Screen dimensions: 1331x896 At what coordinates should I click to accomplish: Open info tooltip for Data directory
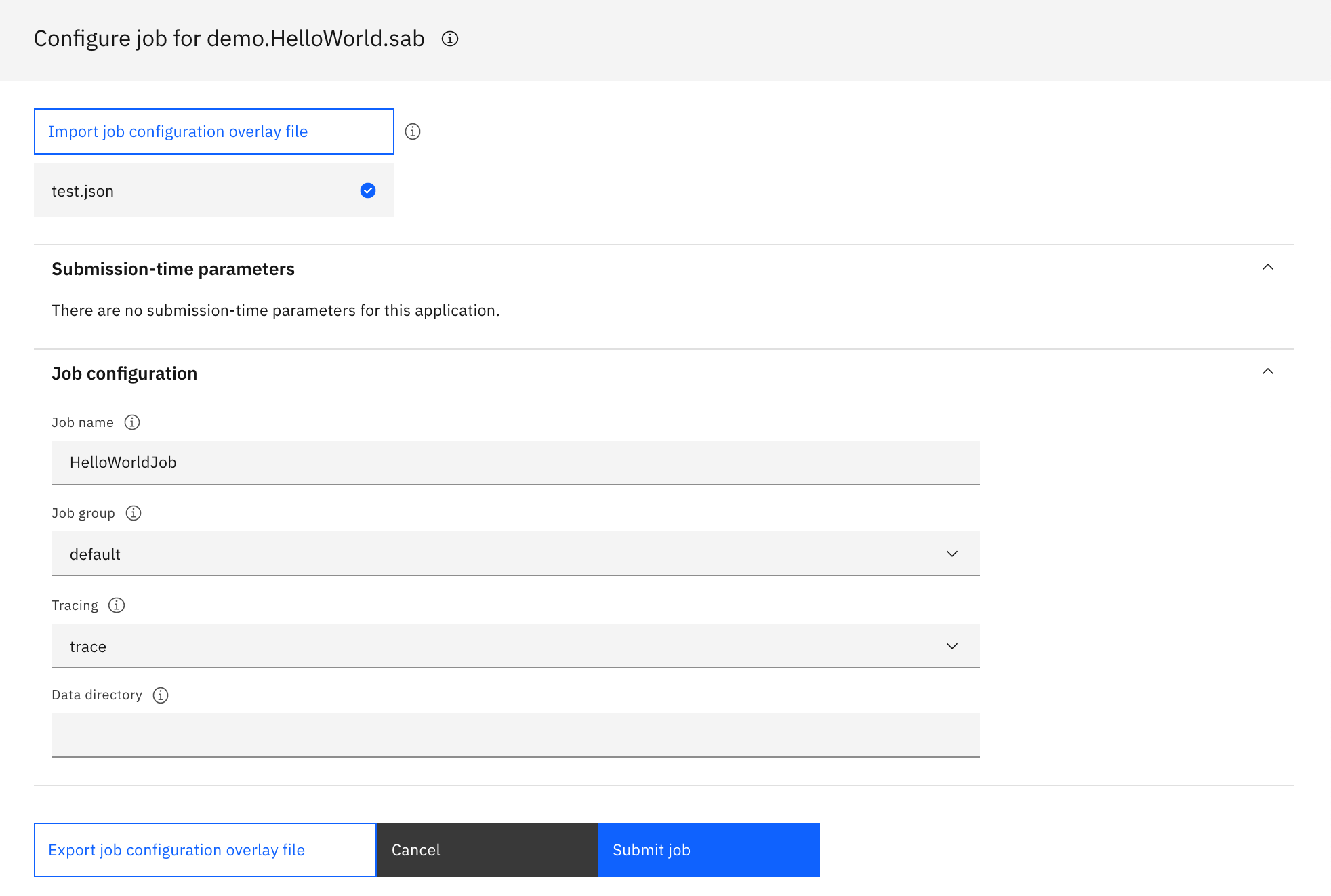pyautogui.click(x=161, y=695)
